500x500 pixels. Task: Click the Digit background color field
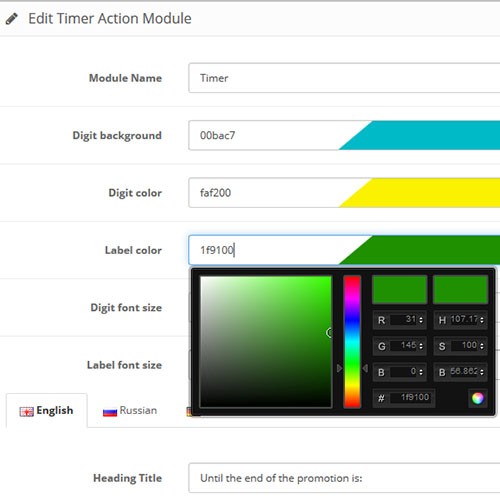[344, 135]
